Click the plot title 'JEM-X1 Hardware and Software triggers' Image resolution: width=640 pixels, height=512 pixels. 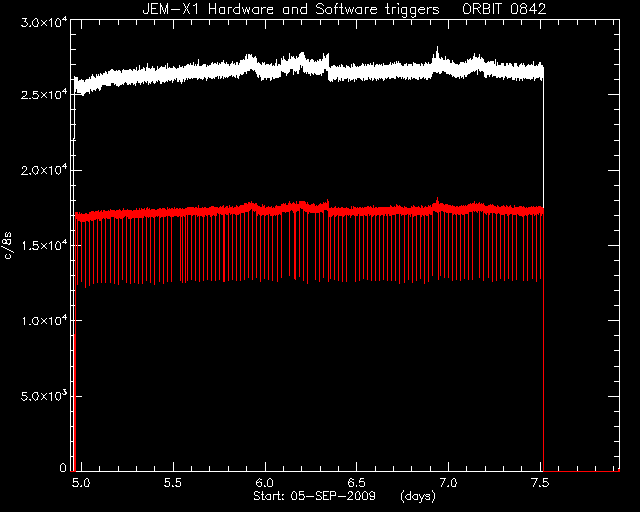click(x=291, y=9)
